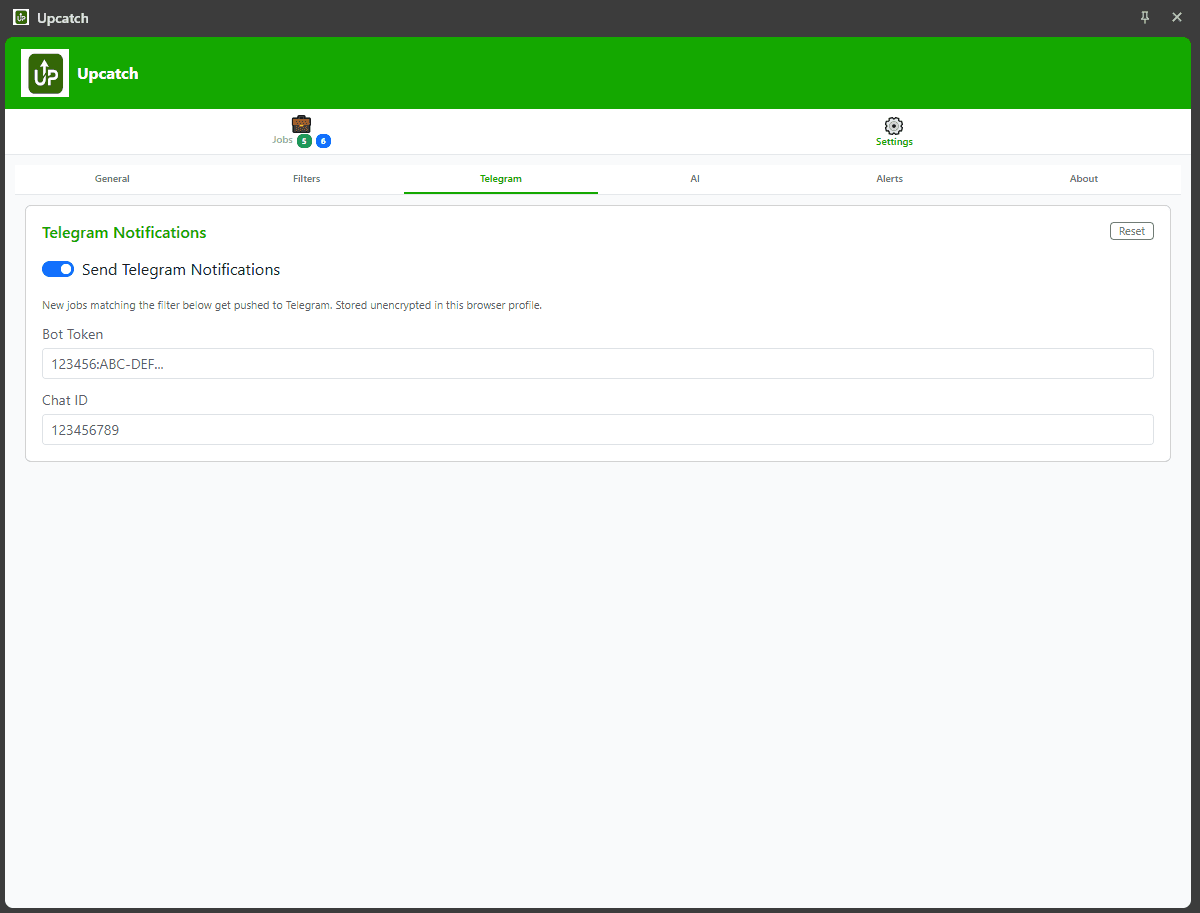Open the Alerts tab

pyautogui.click(x=889, y=179)
